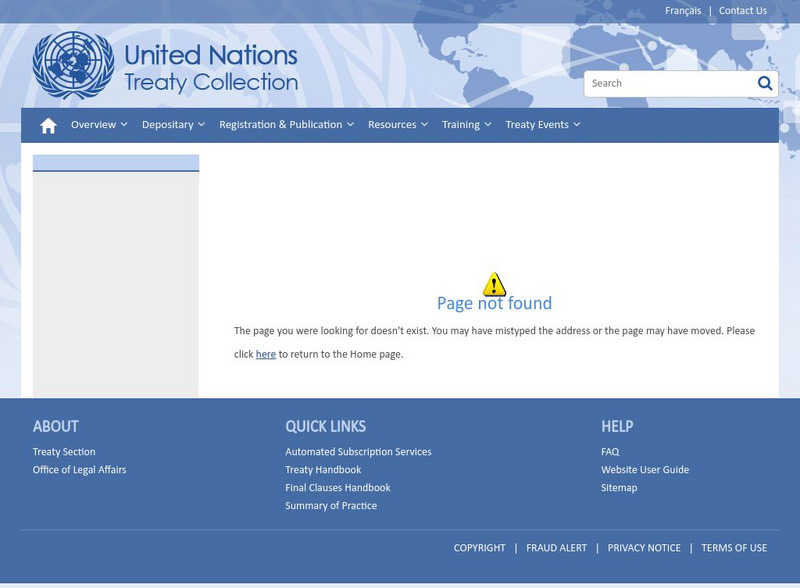Click the 'here' link to return home
The height and width of the screenshot is (588, 800).
point(263,353)
